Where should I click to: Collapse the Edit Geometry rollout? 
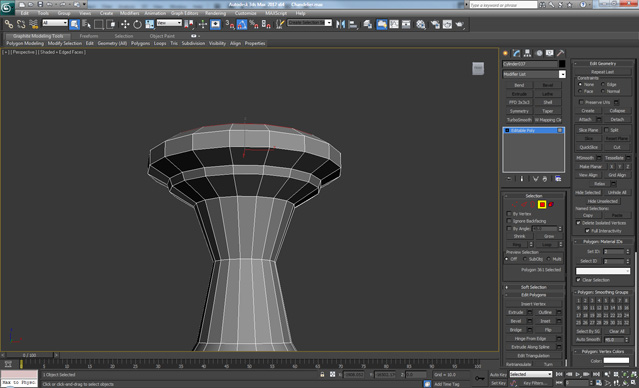[x=603, y=64]
